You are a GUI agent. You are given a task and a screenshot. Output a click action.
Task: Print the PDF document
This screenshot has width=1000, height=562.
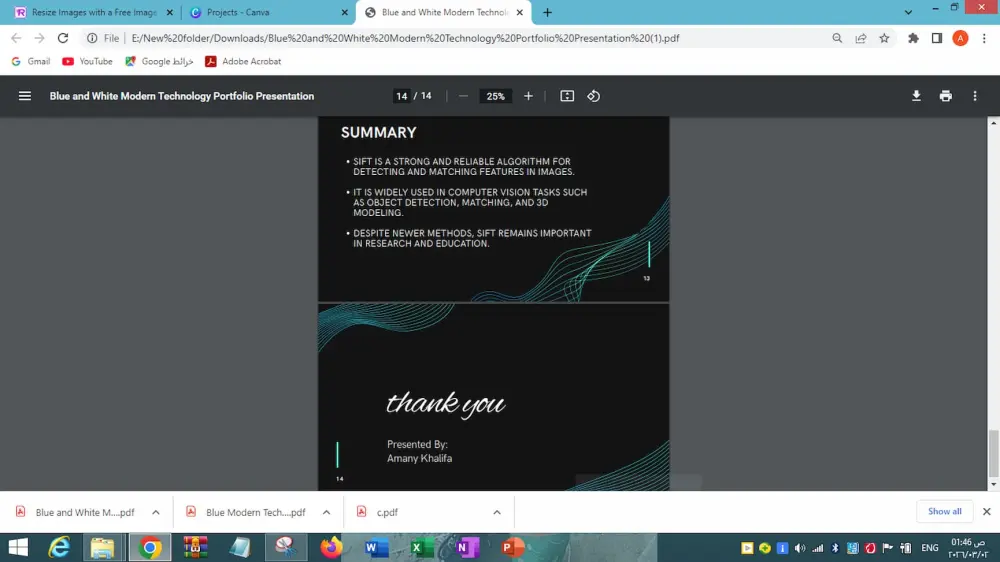[945, 96]
